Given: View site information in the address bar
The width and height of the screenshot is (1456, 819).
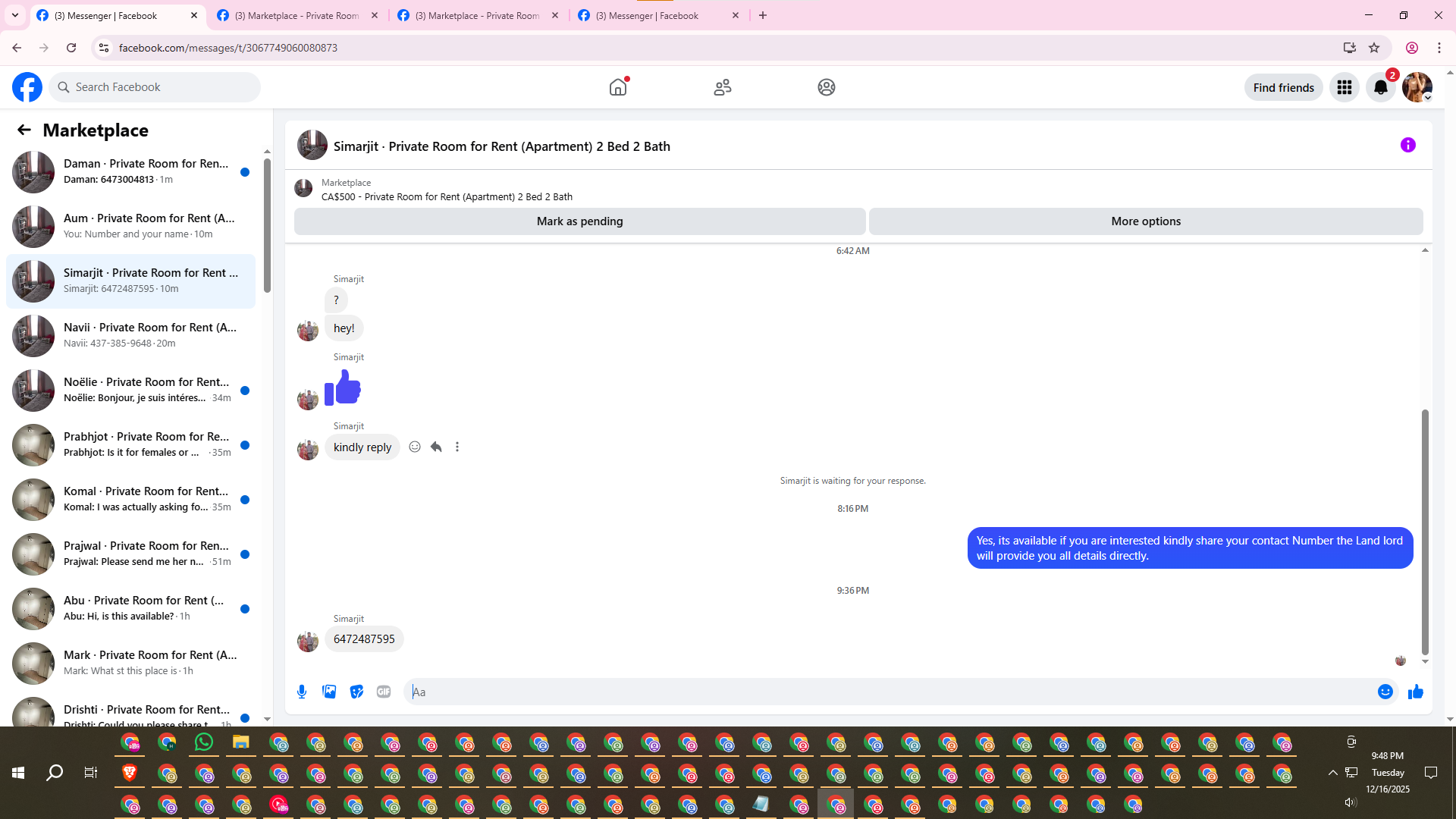Looking at the screenshot, I should tap(104, 48).
